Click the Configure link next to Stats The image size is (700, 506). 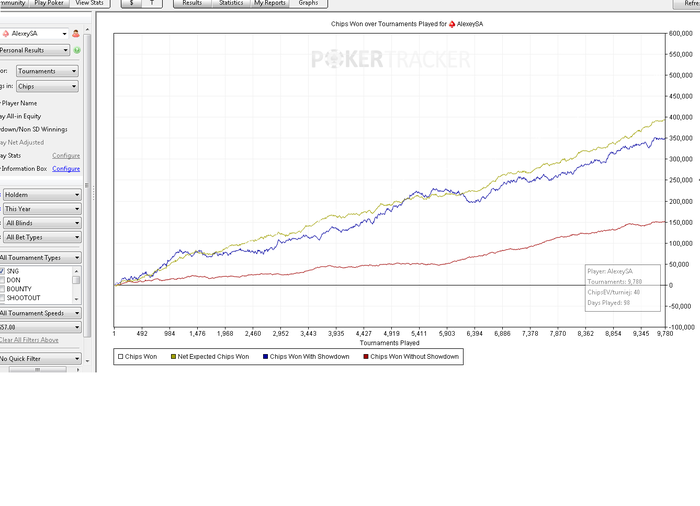pyautogui.click(x=66, y=155)
